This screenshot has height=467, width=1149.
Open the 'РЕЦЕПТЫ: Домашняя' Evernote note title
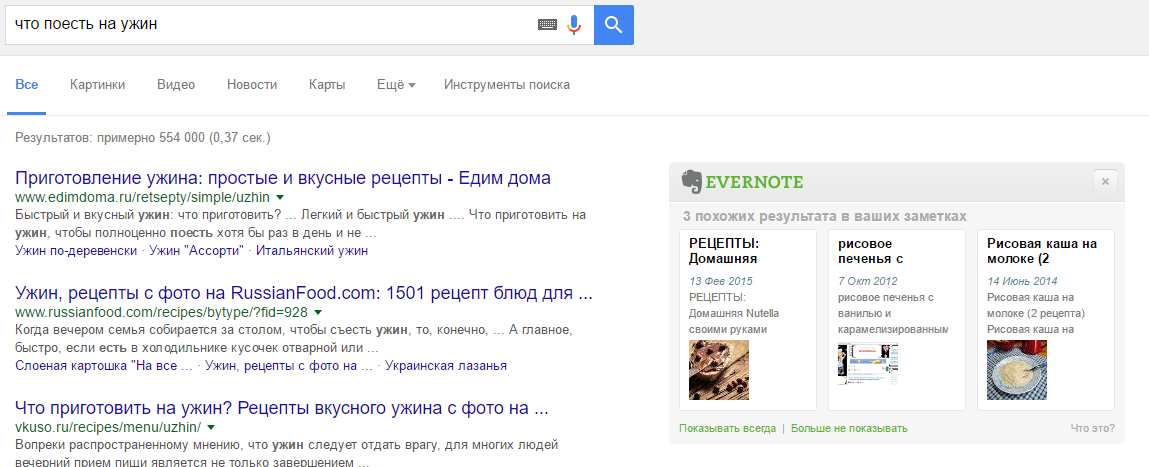[724, 251]
